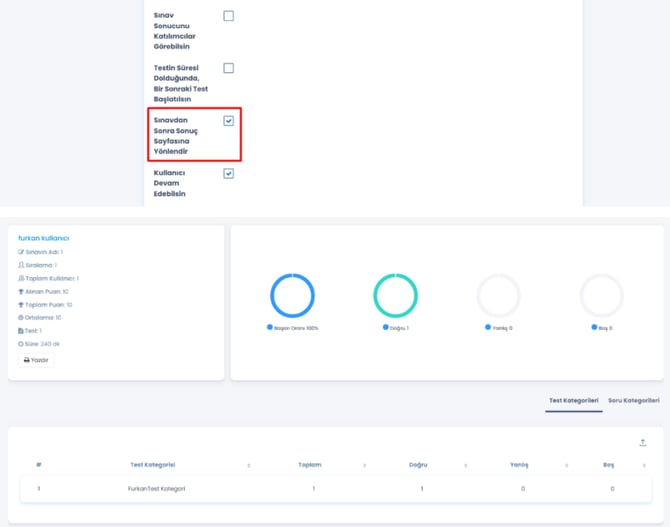Click the Toplam Puan trophy icon
This screenshot has height=527, width=670.
pos(21,304)
